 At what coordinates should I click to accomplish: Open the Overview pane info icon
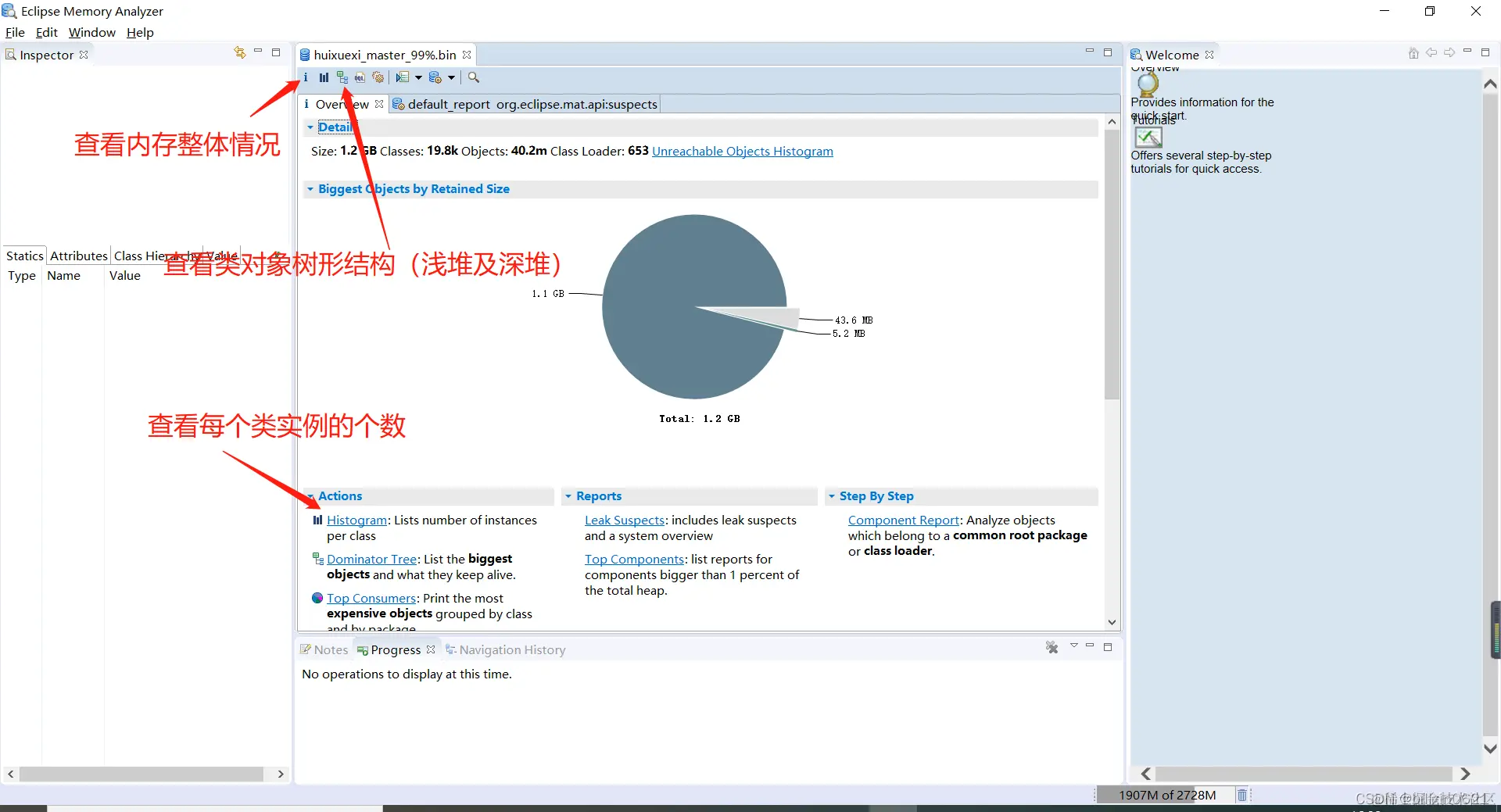pos(306,77)
